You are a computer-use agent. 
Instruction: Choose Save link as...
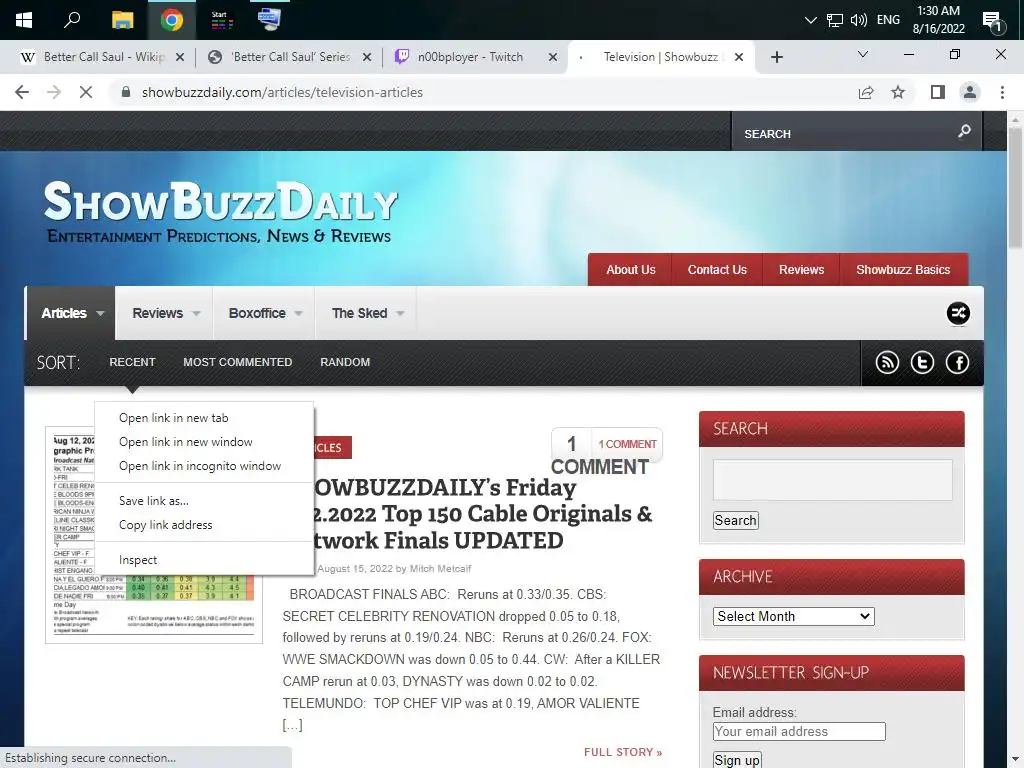[x=204, y=501]
